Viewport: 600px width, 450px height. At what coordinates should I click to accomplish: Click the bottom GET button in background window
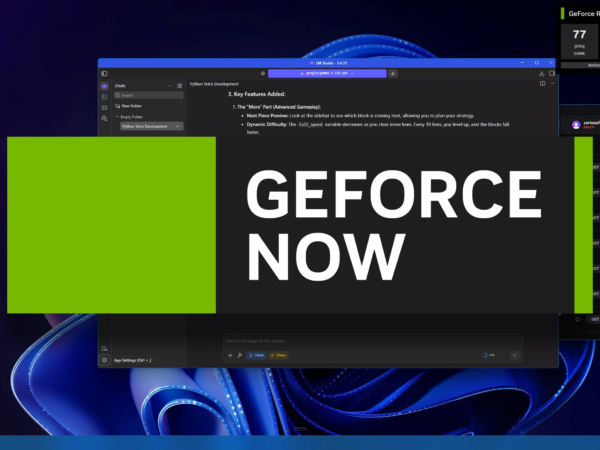594,319
